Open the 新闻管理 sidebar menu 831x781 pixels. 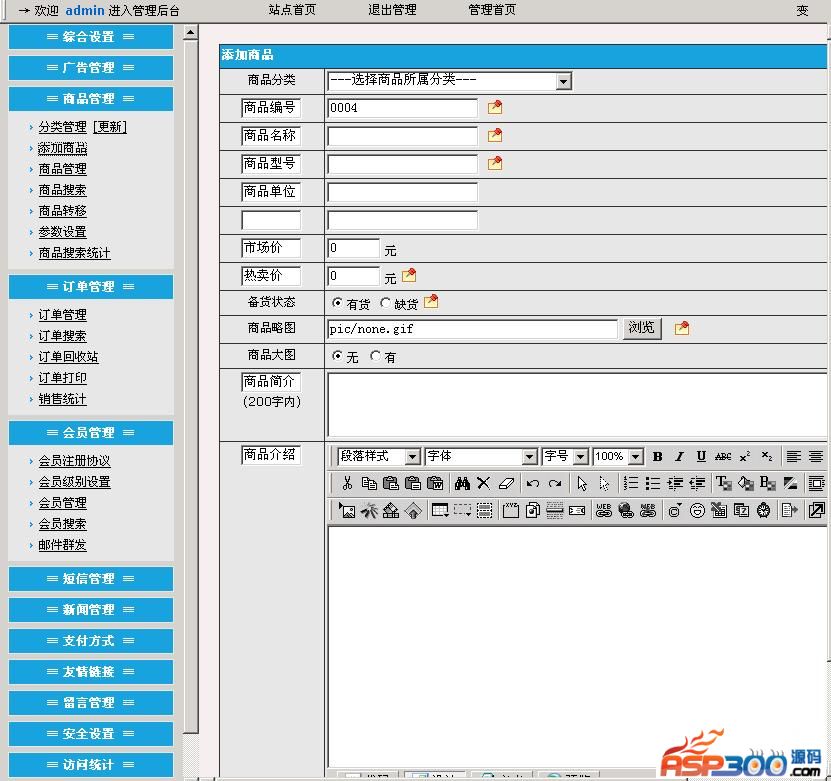[x=91, y=610]
